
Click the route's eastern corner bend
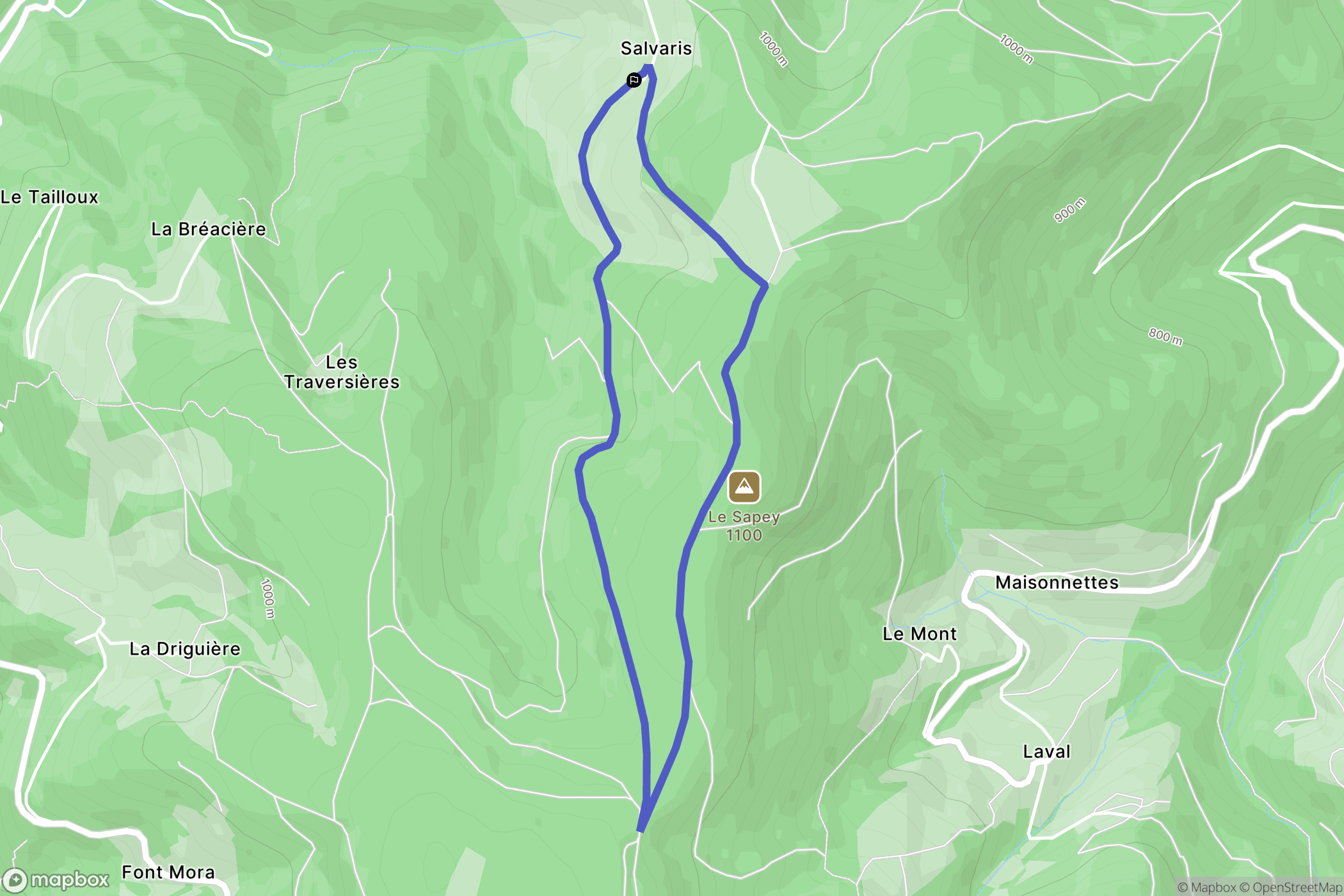[764, 285]
